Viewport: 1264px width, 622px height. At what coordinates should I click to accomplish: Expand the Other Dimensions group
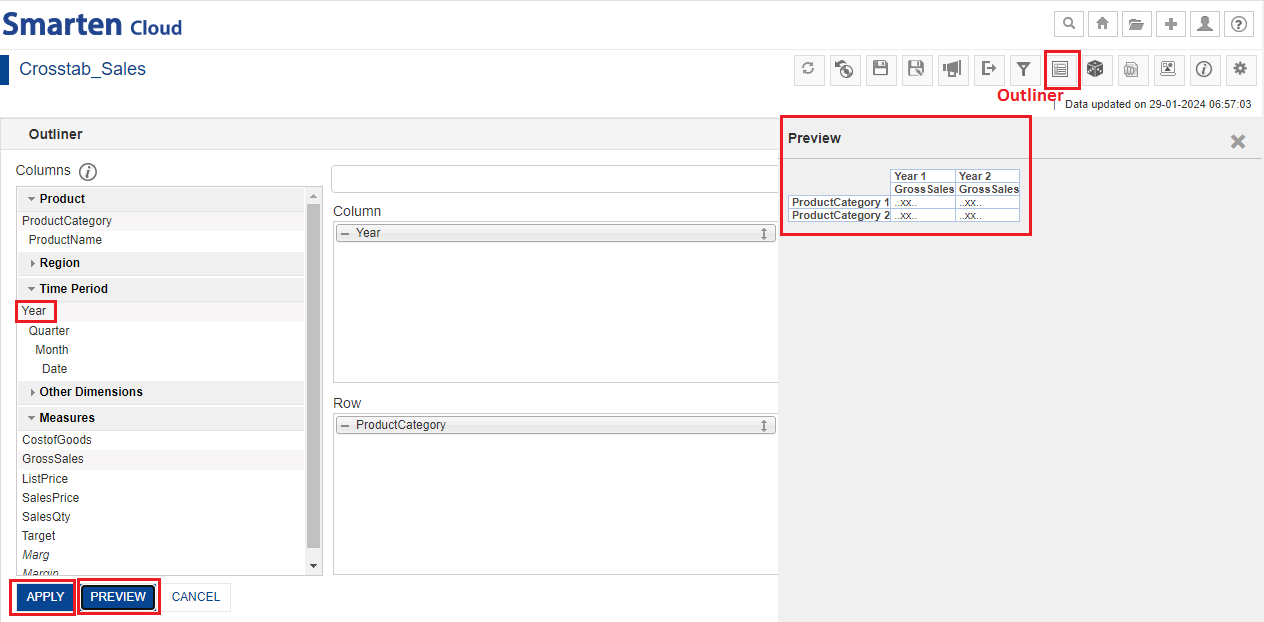point(32,392)
